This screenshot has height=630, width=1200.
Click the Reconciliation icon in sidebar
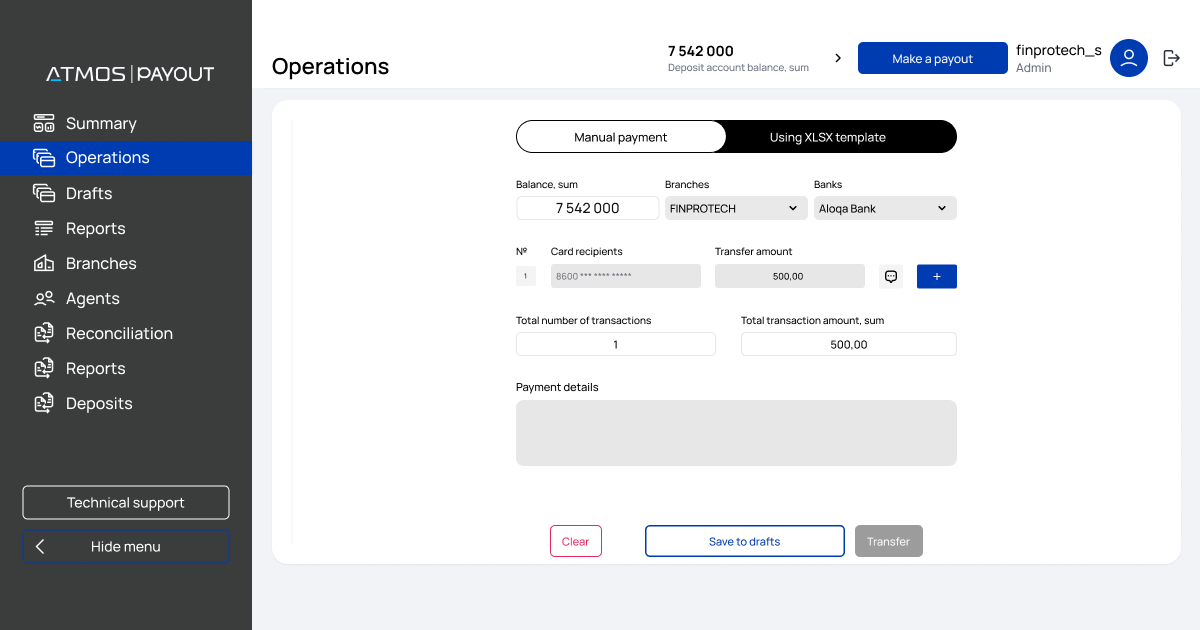pos(43,333)
